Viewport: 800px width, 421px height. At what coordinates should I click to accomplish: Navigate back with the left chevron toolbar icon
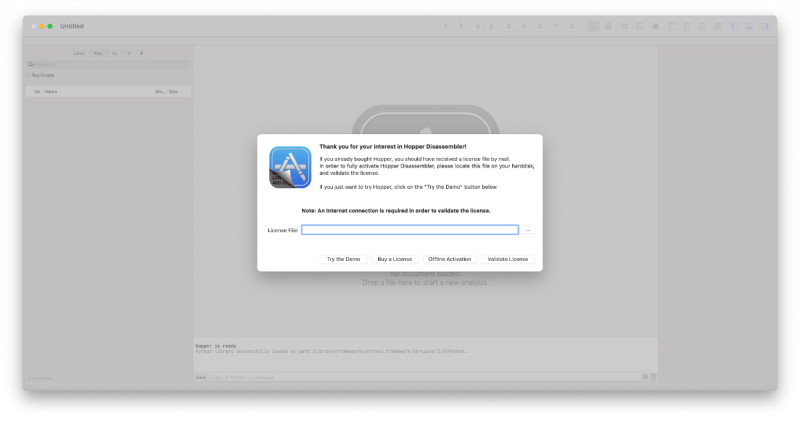point(446,26)
